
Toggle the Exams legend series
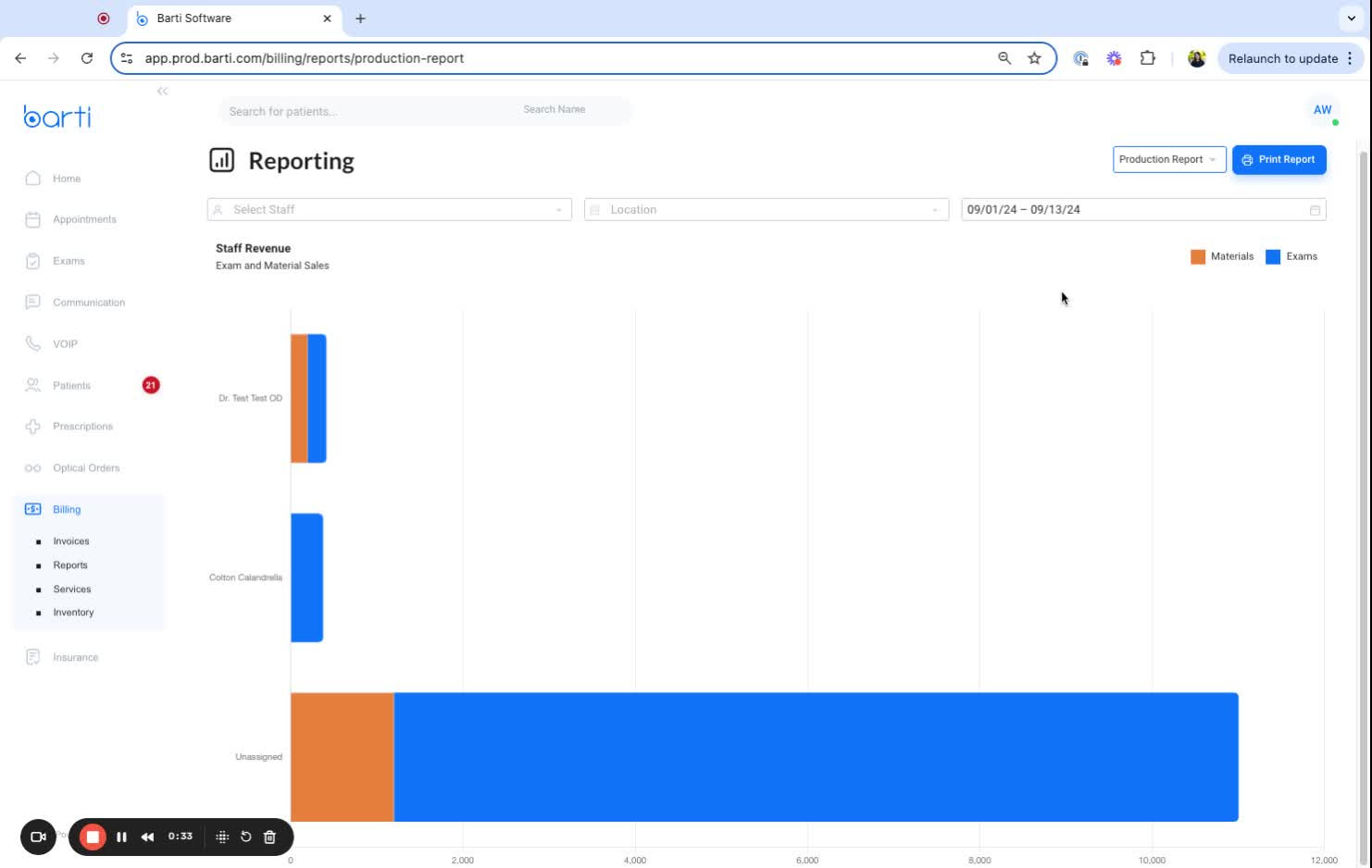1291,256
